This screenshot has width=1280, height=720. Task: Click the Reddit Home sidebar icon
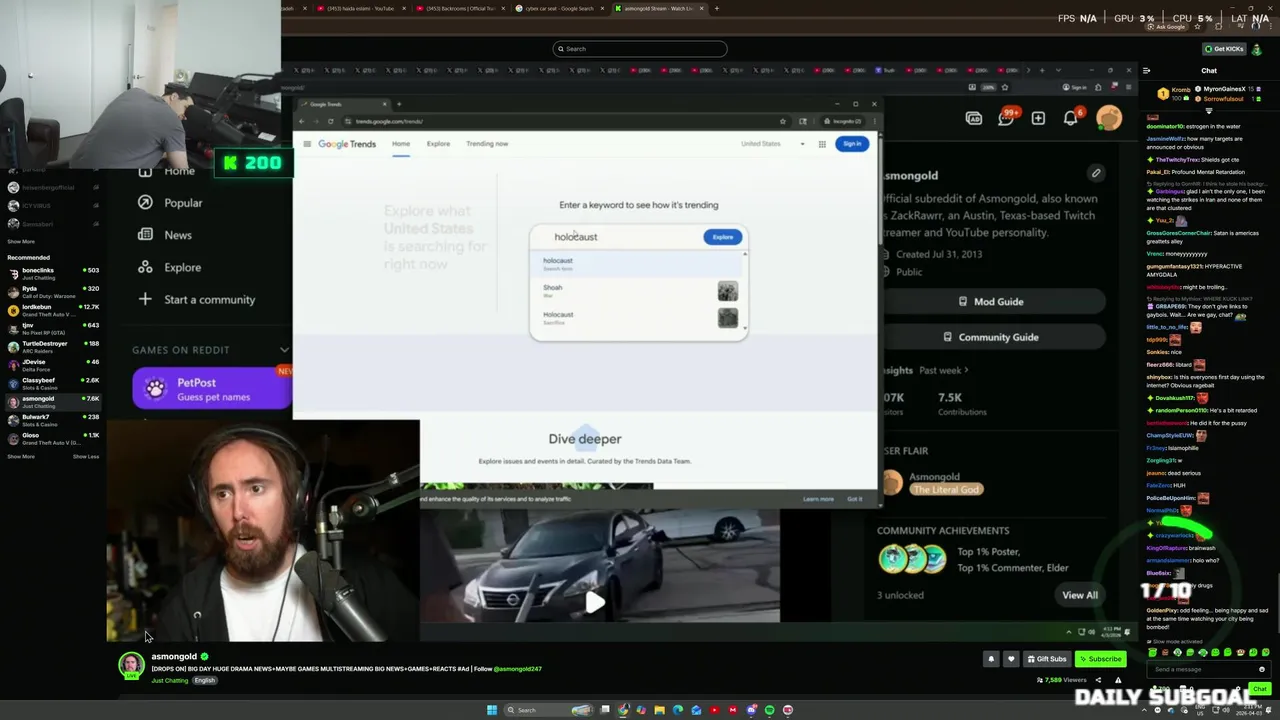point(146,171)
